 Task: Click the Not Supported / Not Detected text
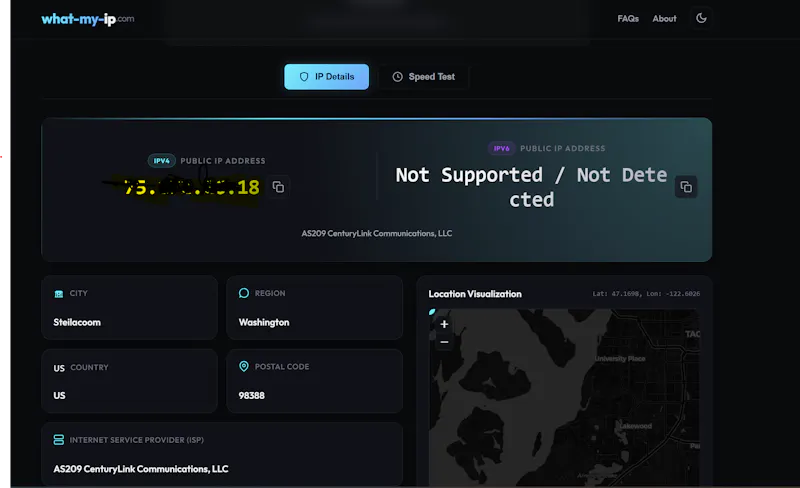[531, 187]
